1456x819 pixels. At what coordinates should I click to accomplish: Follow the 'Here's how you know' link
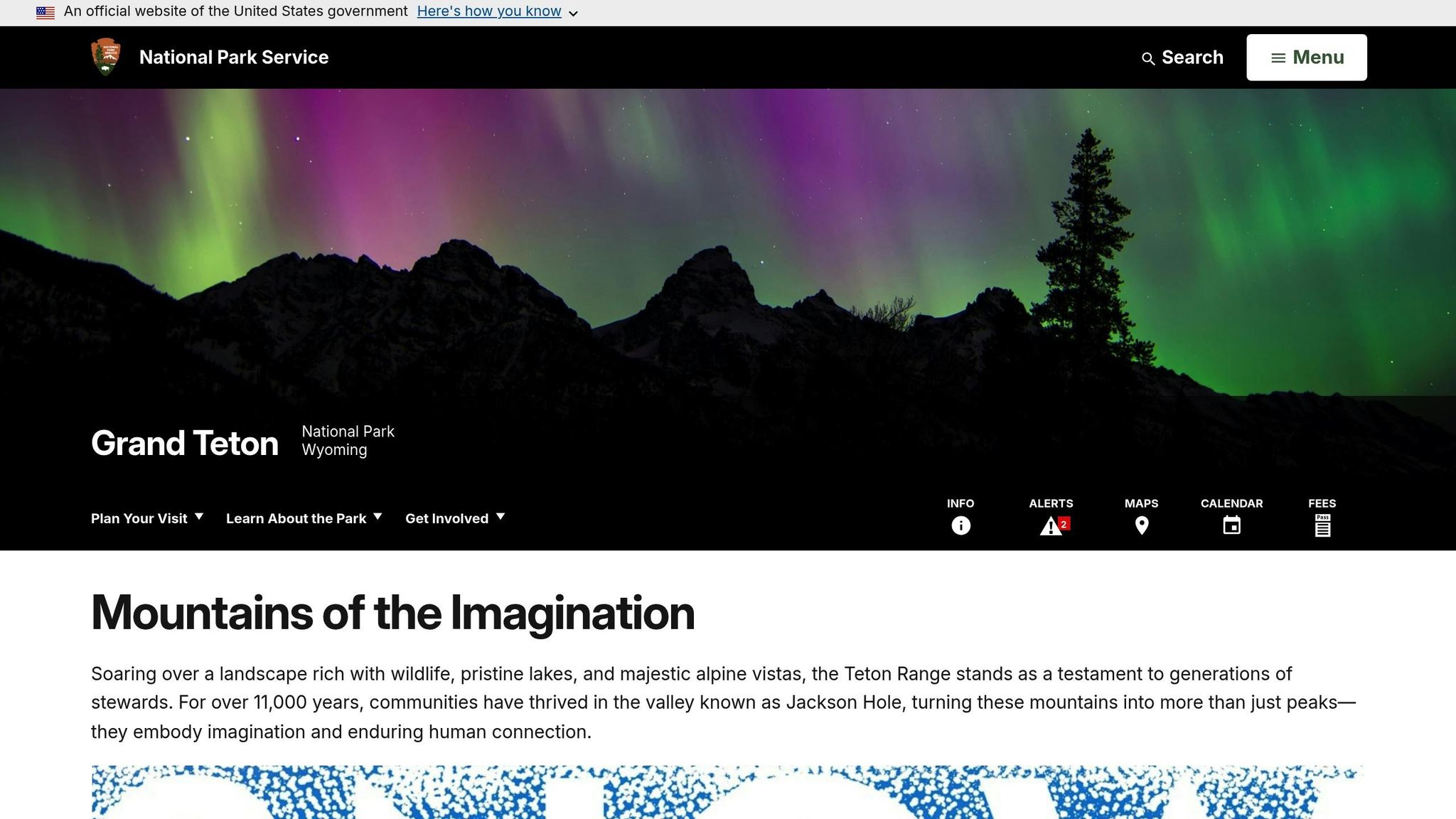click(489, 11)
